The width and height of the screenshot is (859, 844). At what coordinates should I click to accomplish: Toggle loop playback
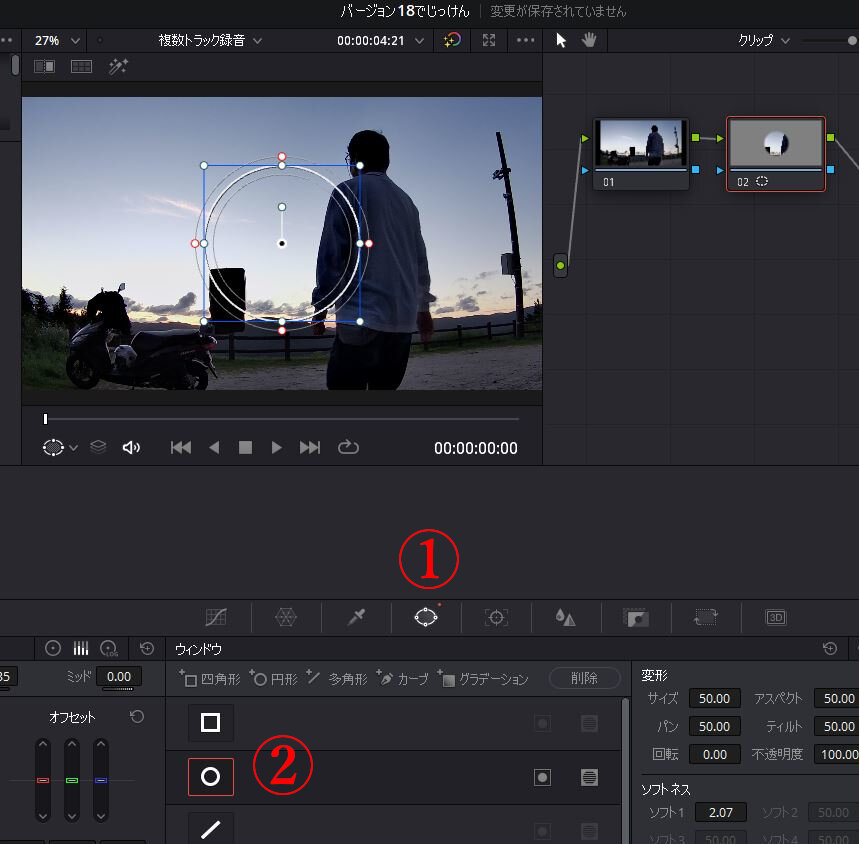click(348, 447)
